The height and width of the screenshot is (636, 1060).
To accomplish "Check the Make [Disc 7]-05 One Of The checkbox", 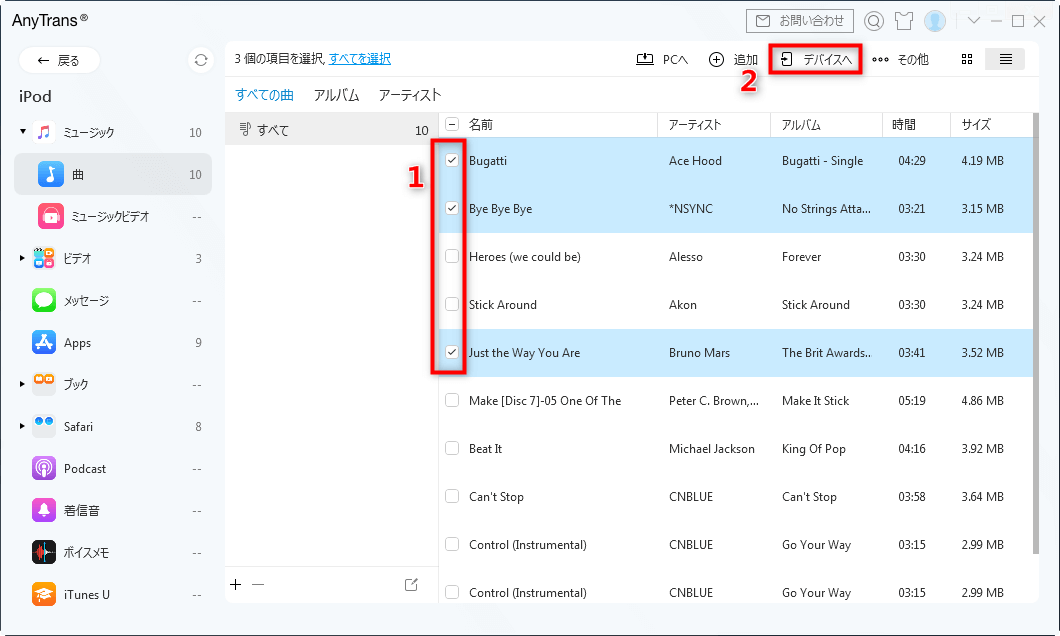I will (x=452, y=400).
